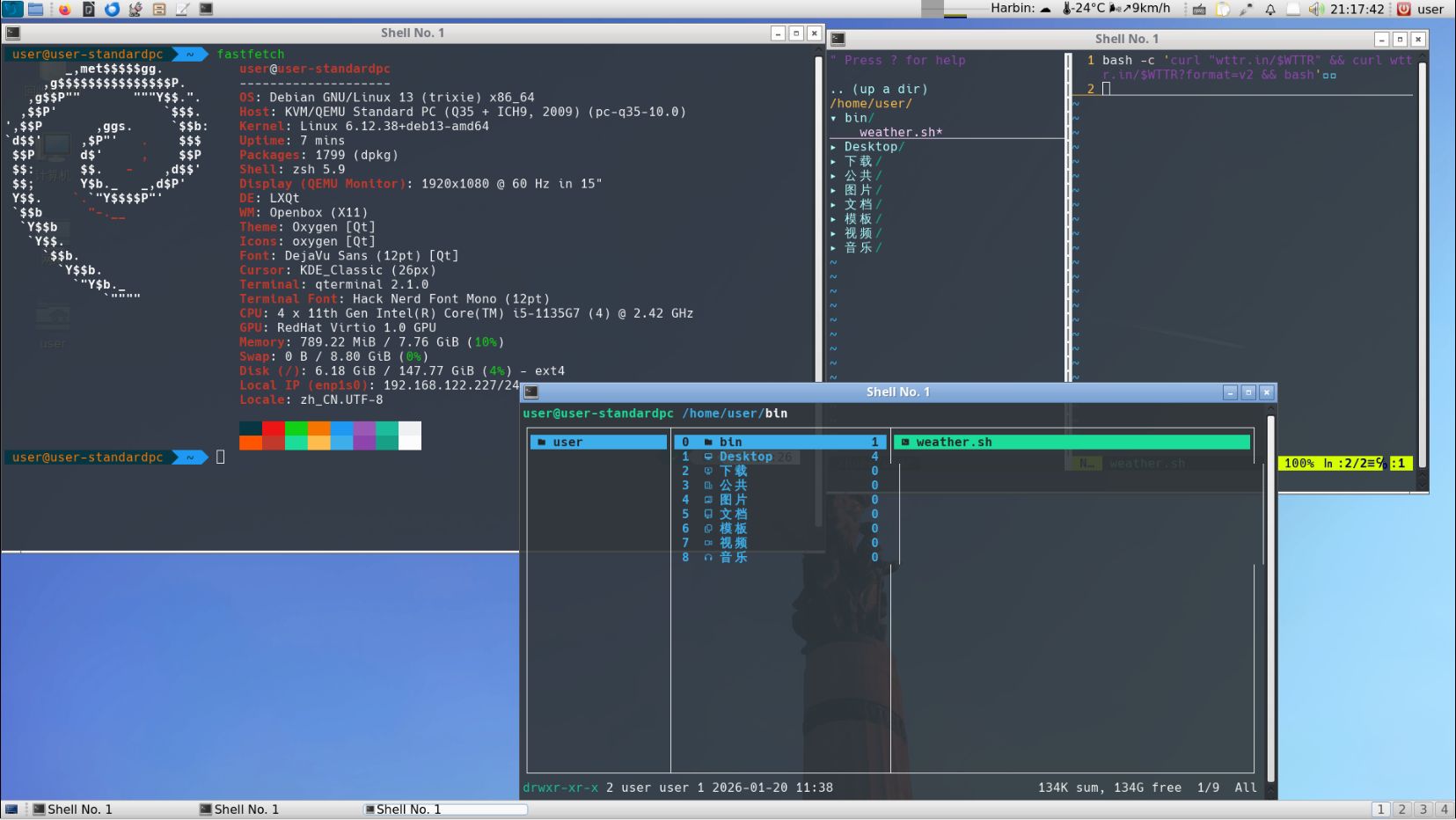Click the magenta swatch in the fastfetch palette

coord(363,435)
